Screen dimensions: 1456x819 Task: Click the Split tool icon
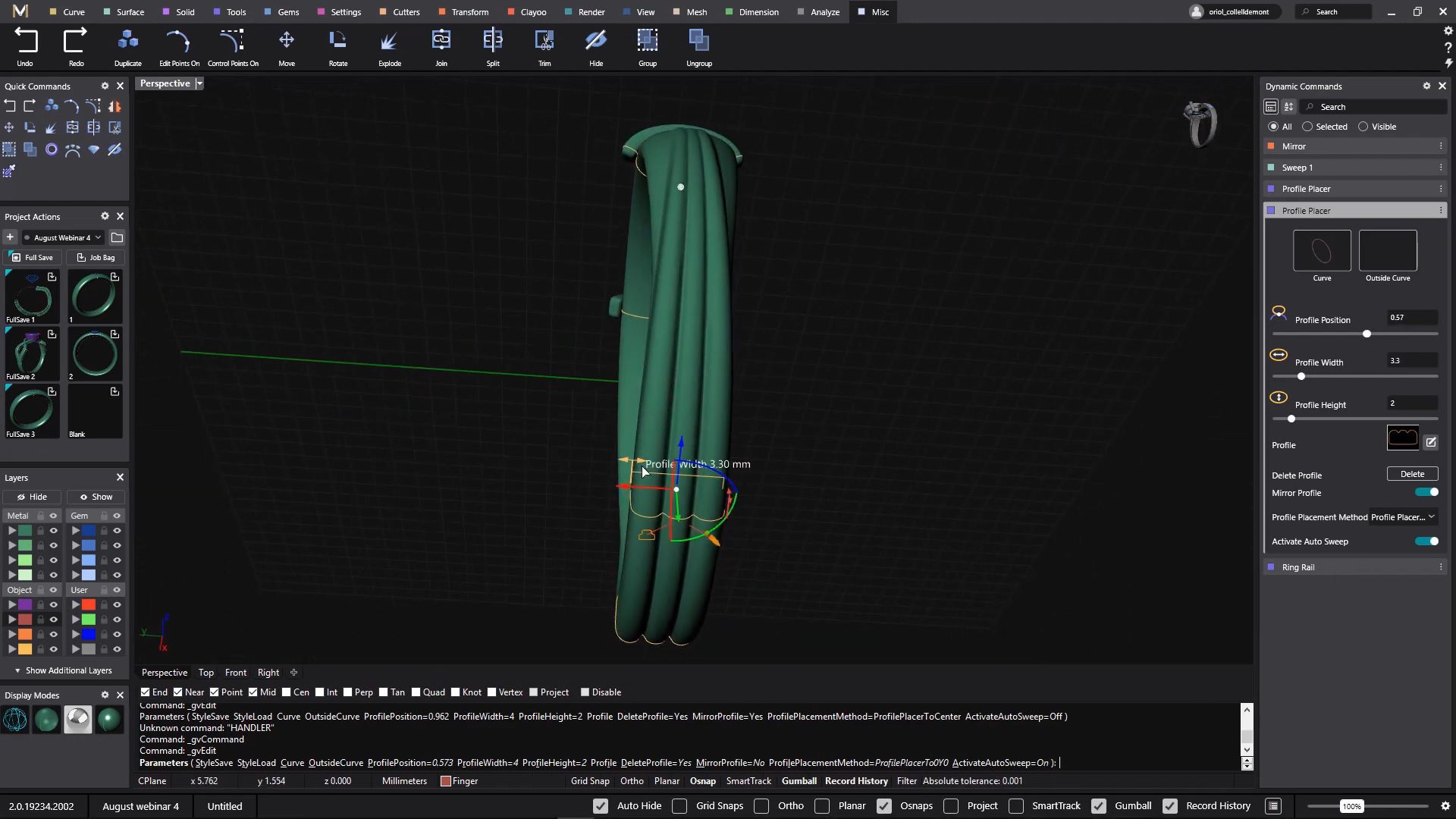tap(493, 42)
